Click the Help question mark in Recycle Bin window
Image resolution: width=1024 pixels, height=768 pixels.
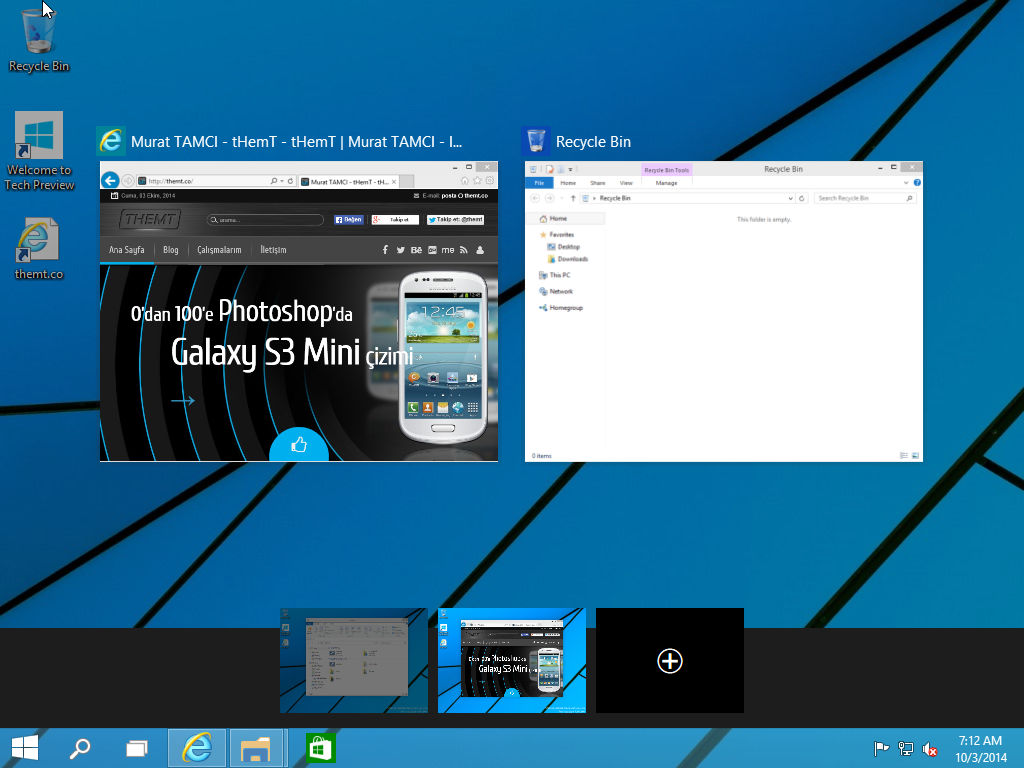point(918,182)
